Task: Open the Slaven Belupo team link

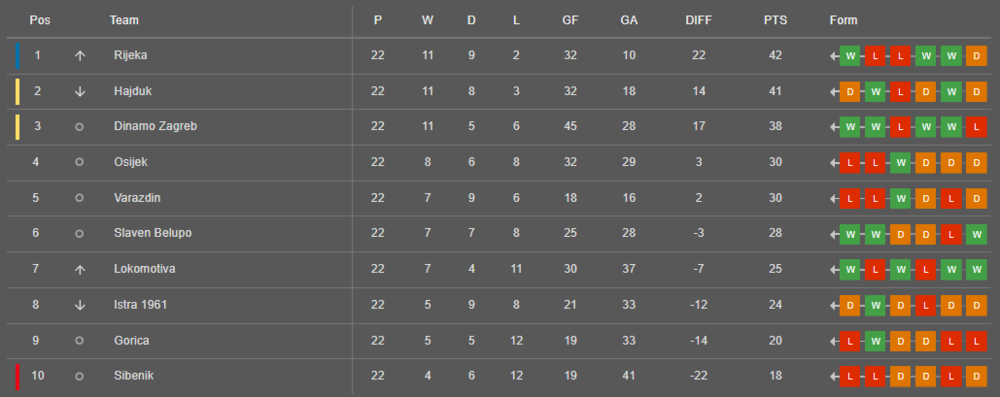Action: tap(152, 234)
